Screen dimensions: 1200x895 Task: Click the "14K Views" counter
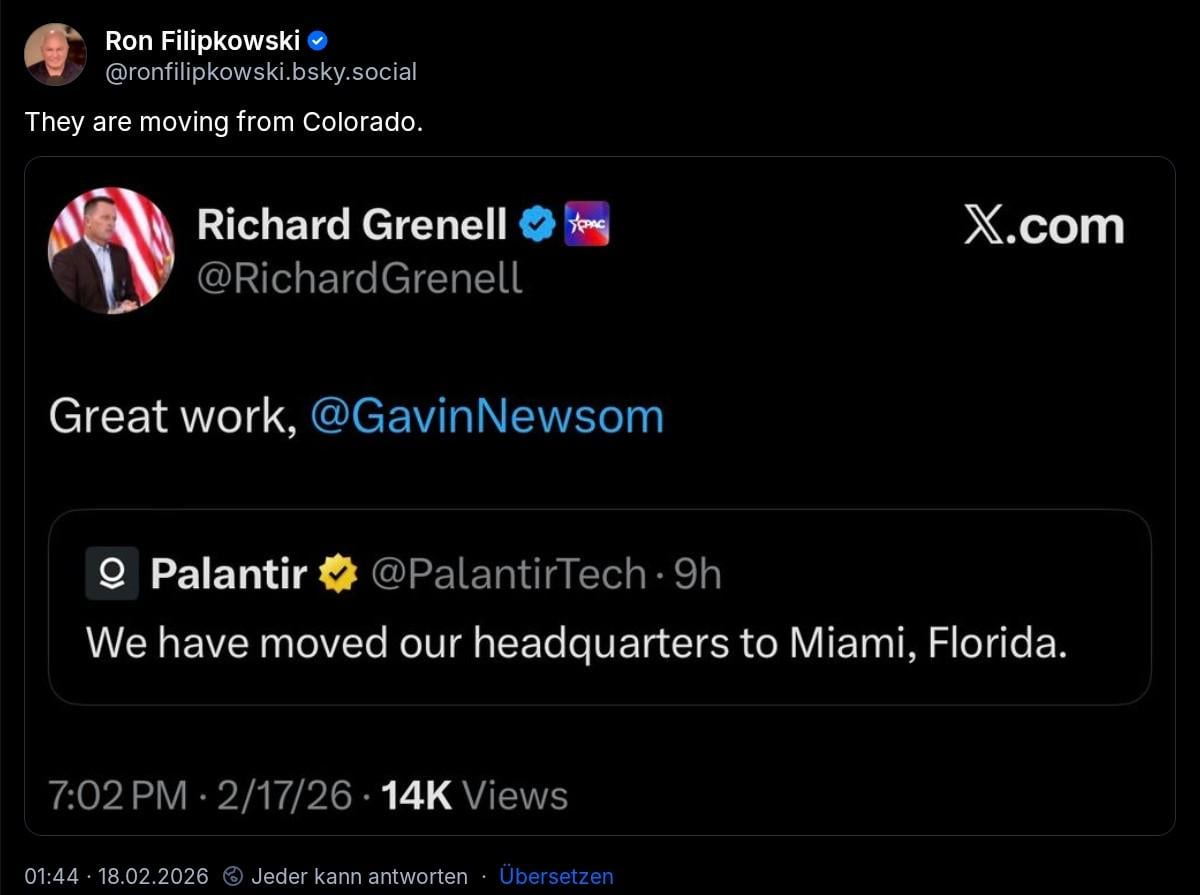click(x=475, y=796)
